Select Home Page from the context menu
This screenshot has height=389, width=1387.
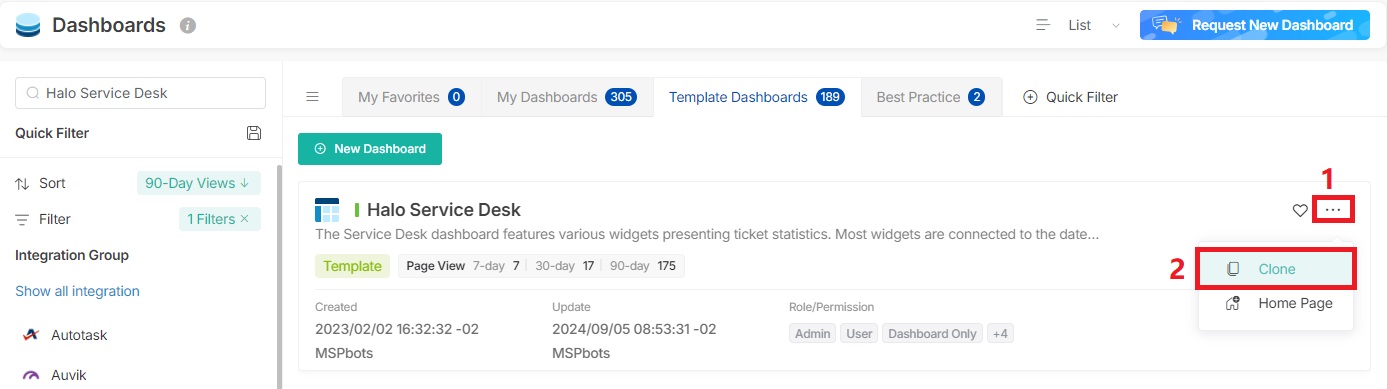click(1275, 303)
